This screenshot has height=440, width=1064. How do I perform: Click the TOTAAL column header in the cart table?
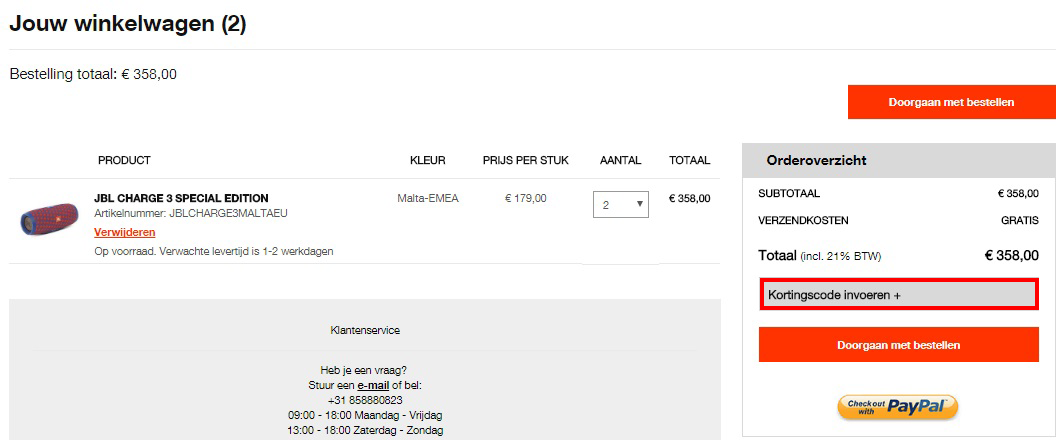click(689, 160)
